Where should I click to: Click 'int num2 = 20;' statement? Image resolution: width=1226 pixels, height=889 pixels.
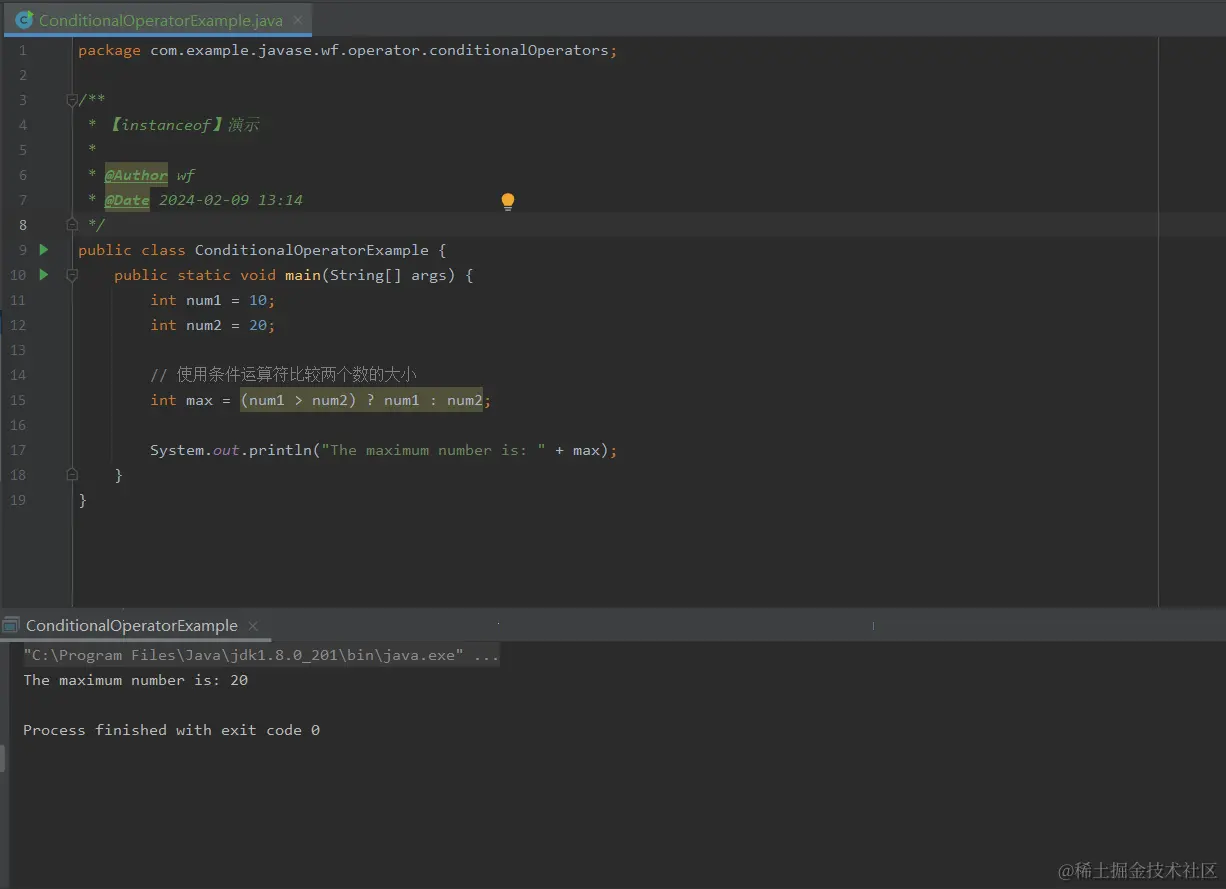coord(212,325)
